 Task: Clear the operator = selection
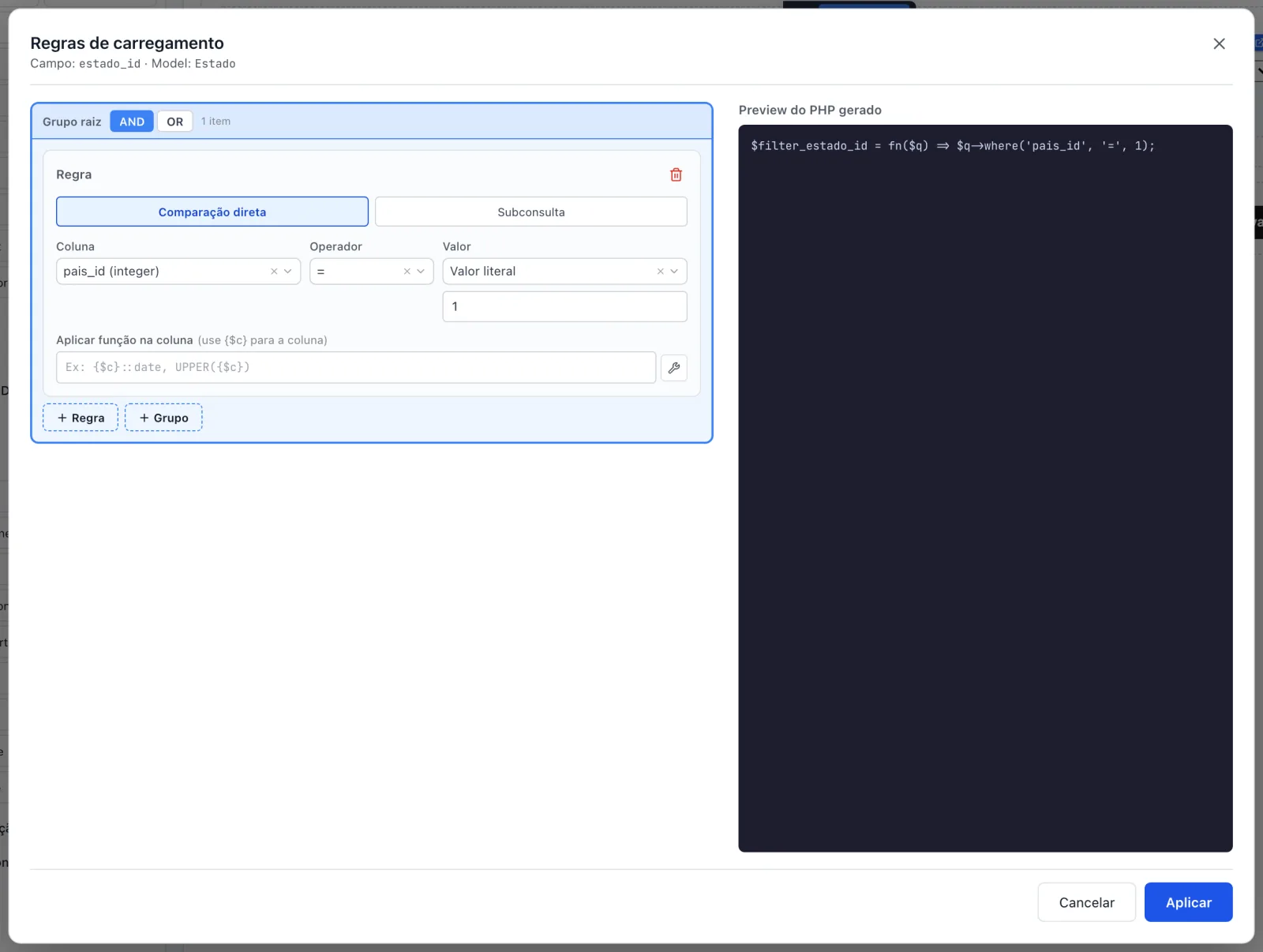point(407,272)
